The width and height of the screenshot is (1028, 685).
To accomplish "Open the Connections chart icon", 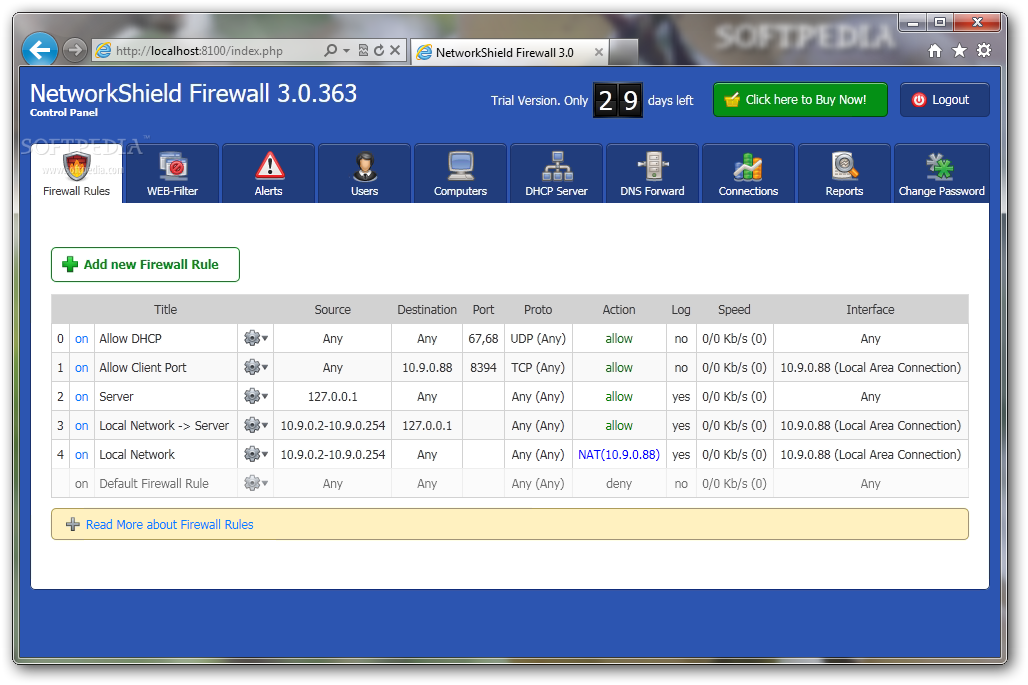I will [748, 166].
